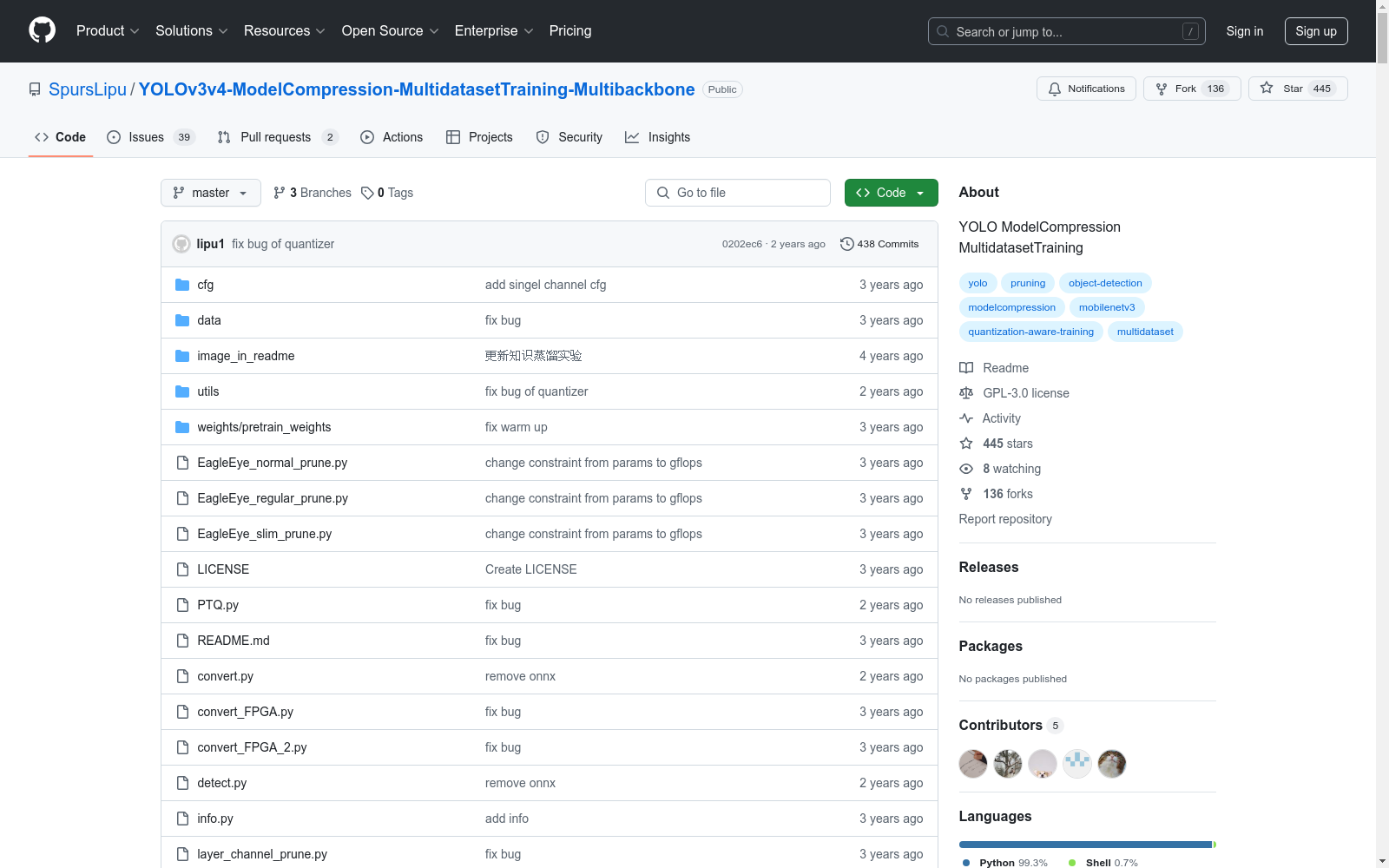Open the 438 Commits link

coord(879,244)
